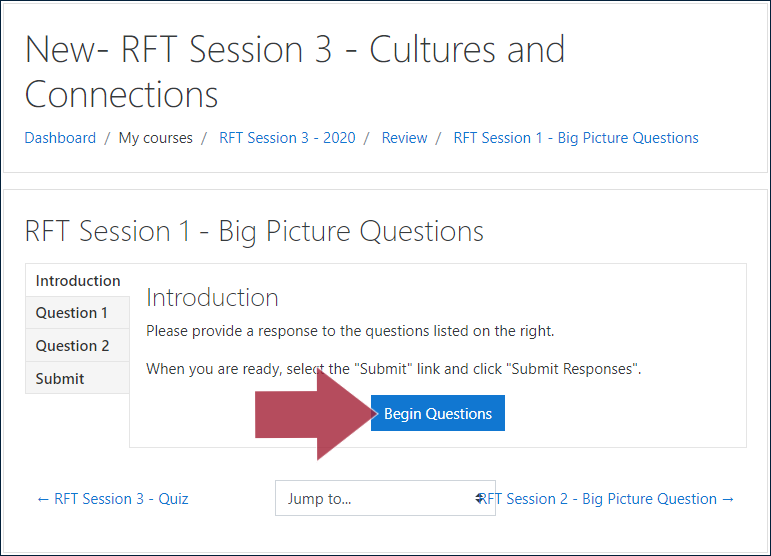
Task: Select the Introduction tab
Action: 78,280
